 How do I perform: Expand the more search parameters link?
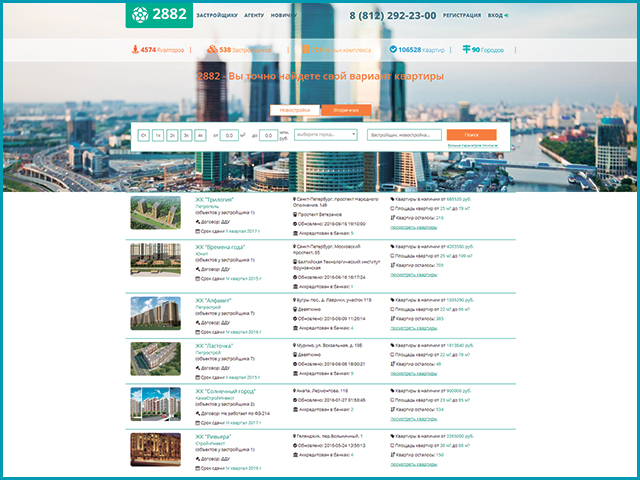tap(473, 146)
